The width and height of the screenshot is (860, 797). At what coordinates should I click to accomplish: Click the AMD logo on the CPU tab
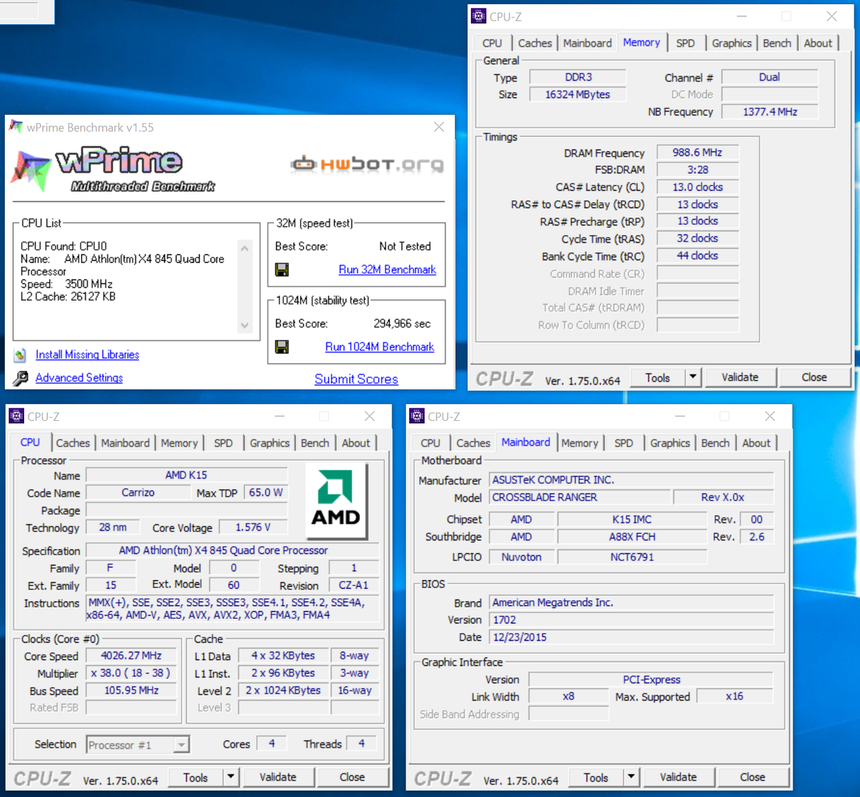tap(338, 502)
